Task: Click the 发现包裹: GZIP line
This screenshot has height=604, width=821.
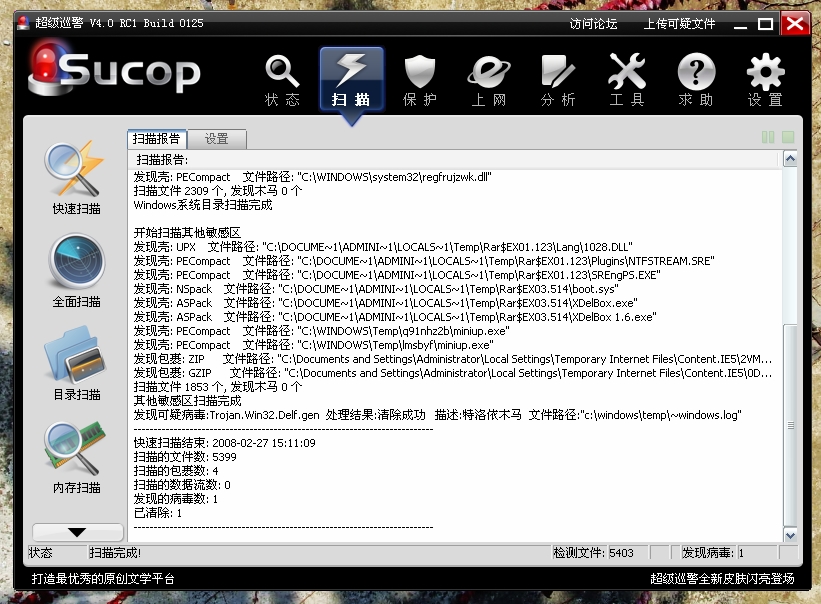Action: (453, 373)
